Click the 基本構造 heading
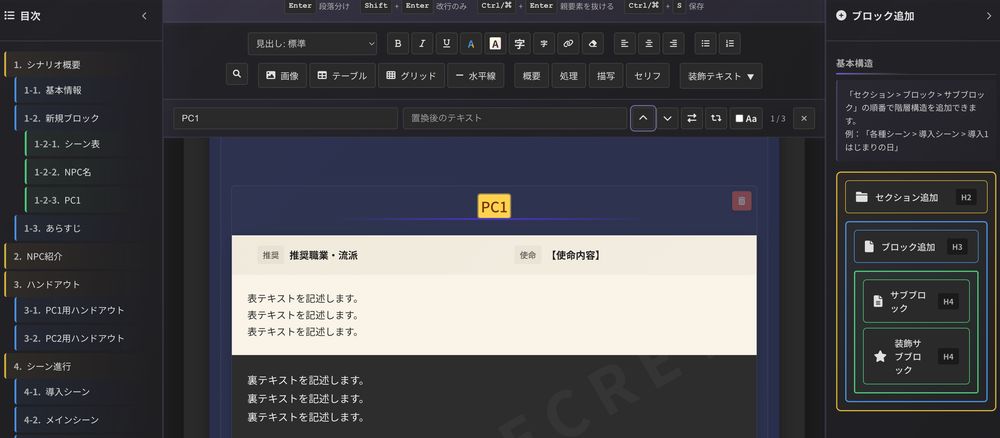 [x=855, y=63]
